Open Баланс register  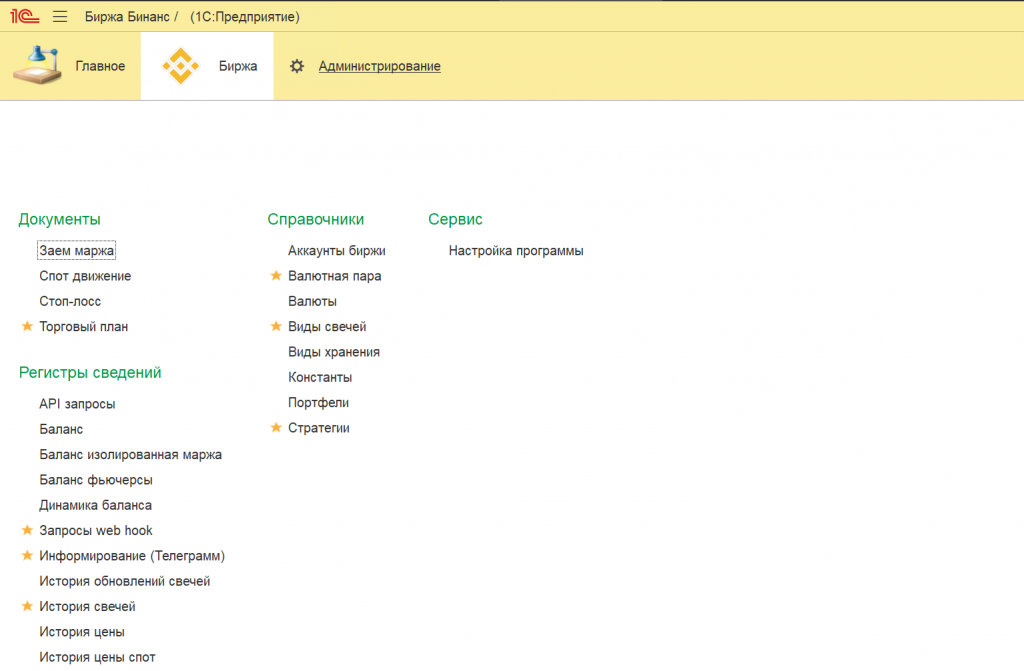[61, 429]
